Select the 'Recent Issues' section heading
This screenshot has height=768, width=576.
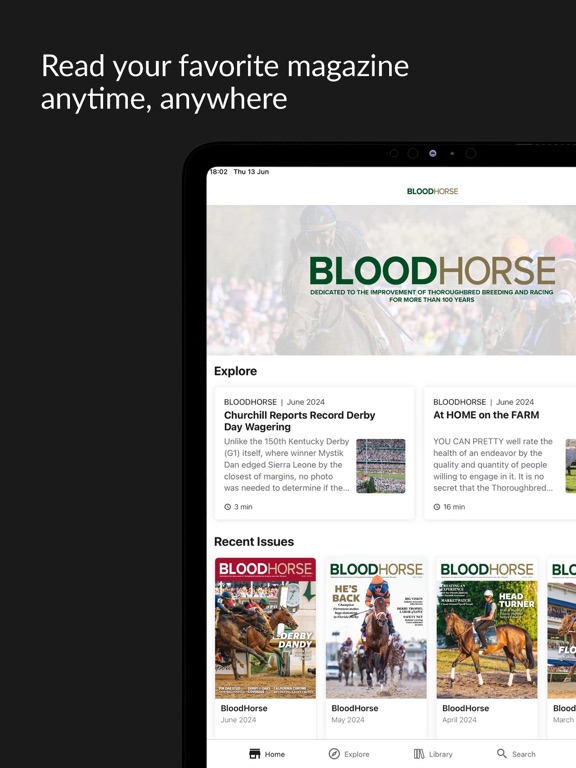pos(254,542)
